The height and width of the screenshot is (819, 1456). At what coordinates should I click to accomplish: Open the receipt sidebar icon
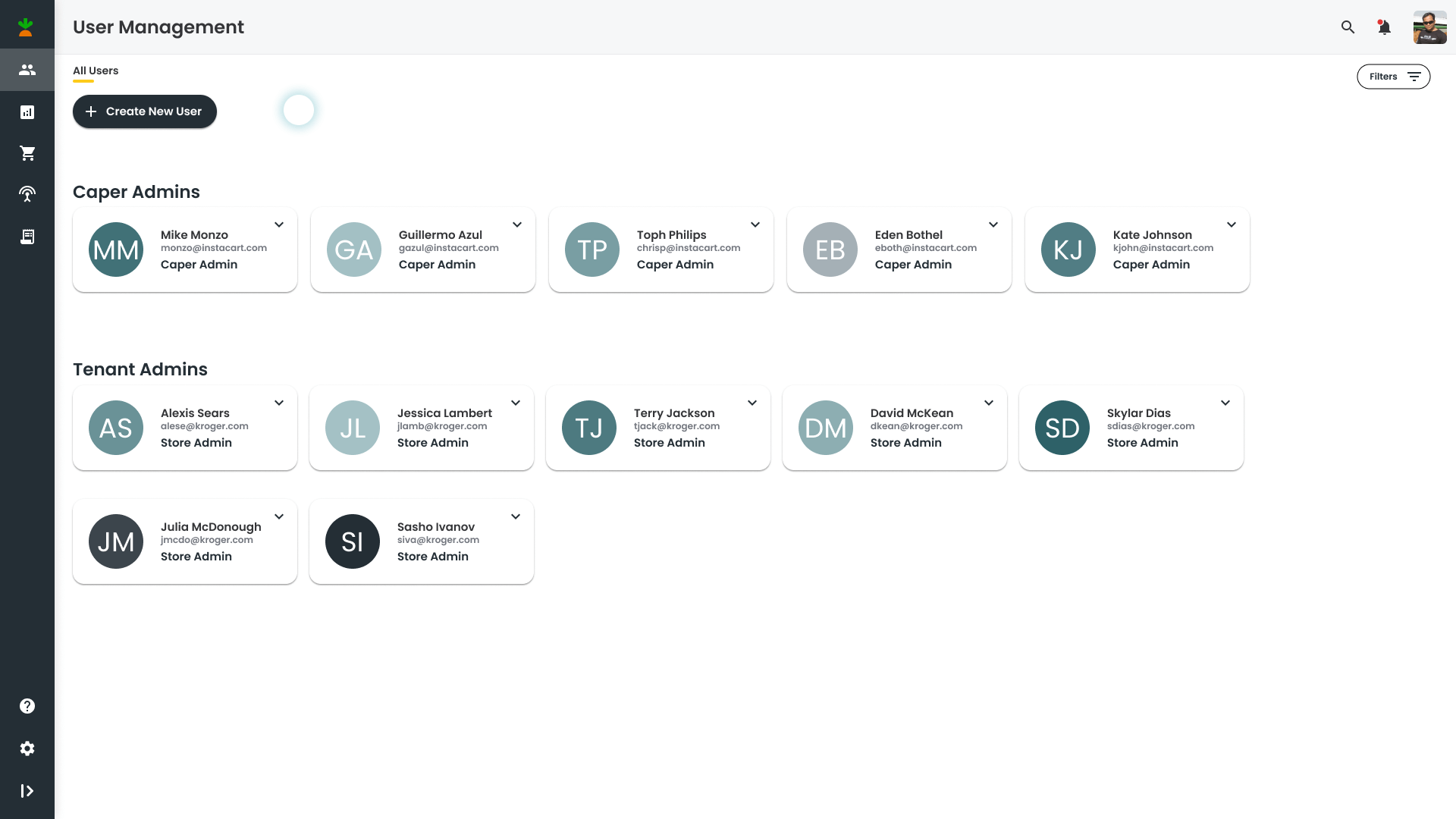click(x=27, y=237)
